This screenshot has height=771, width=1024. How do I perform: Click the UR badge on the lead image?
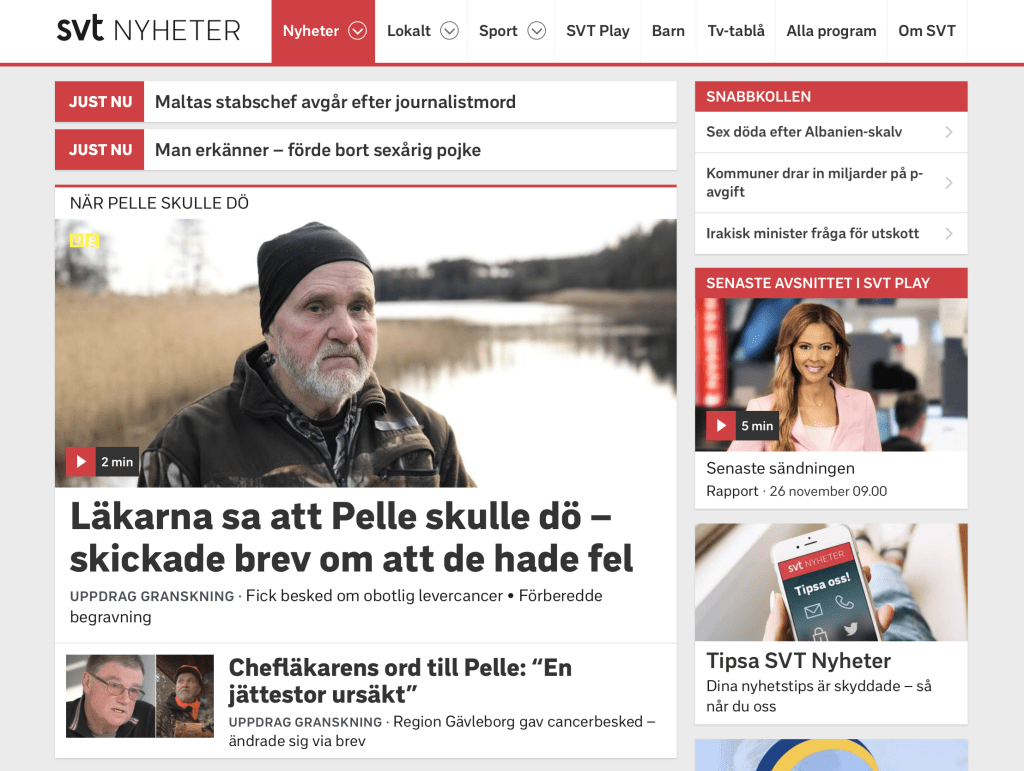tap(84, 240)
